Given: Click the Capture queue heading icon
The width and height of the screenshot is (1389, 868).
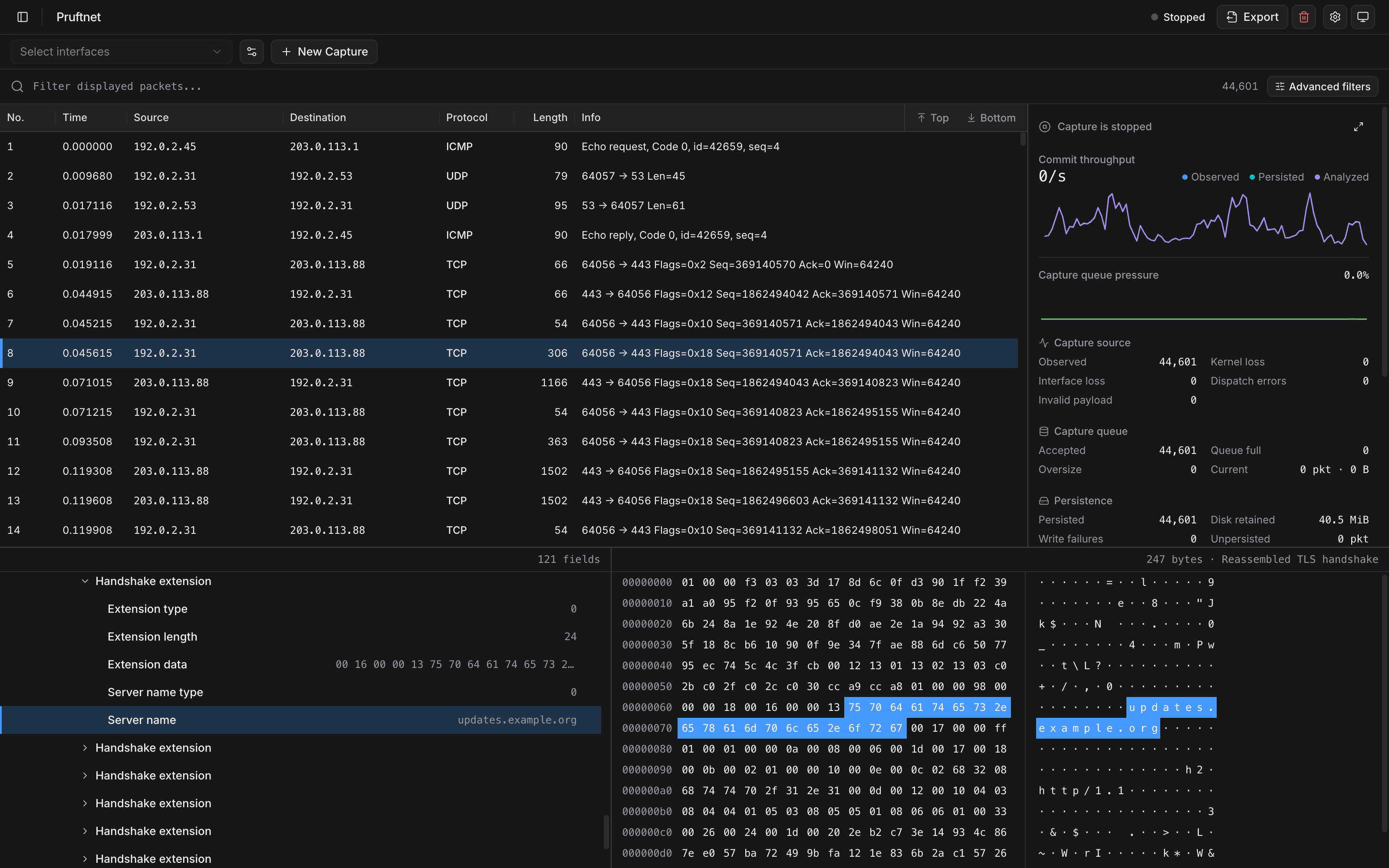Looking at the screenshot, I should (1043, 431).
